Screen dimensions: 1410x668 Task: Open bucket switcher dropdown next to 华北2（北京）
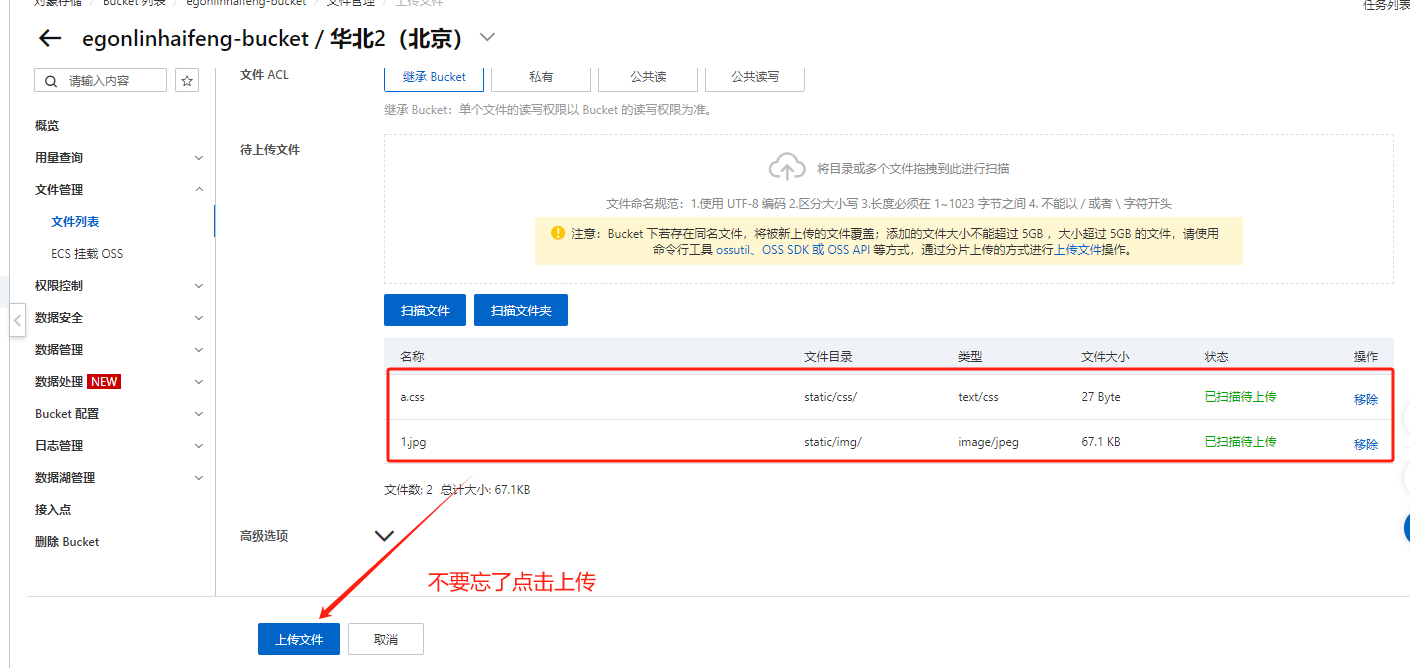pyautogui.click(x=487, y=38)
